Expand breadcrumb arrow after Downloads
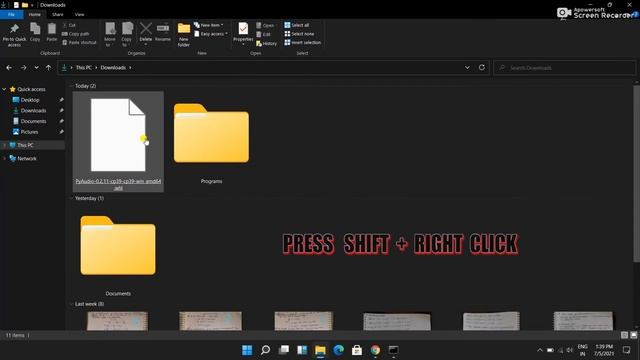This screenshot has width=640, height=360. pos(130,67)
